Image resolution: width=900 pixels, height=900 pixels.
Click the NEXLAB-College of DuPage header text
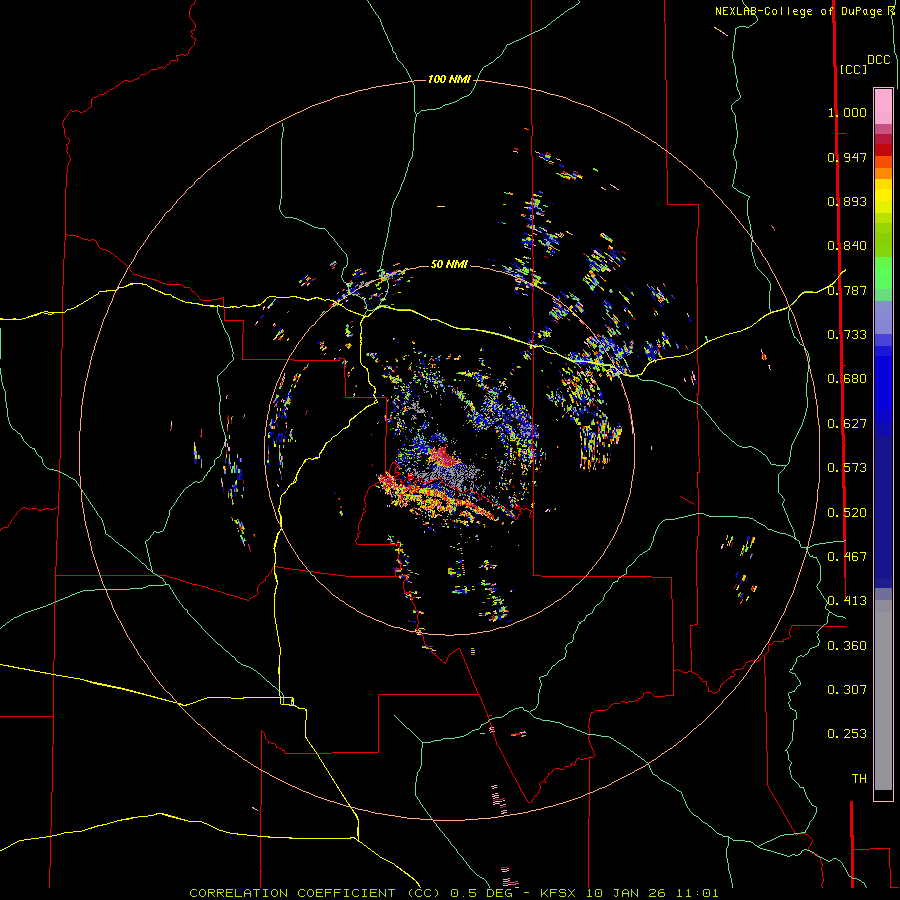[798, 11]
